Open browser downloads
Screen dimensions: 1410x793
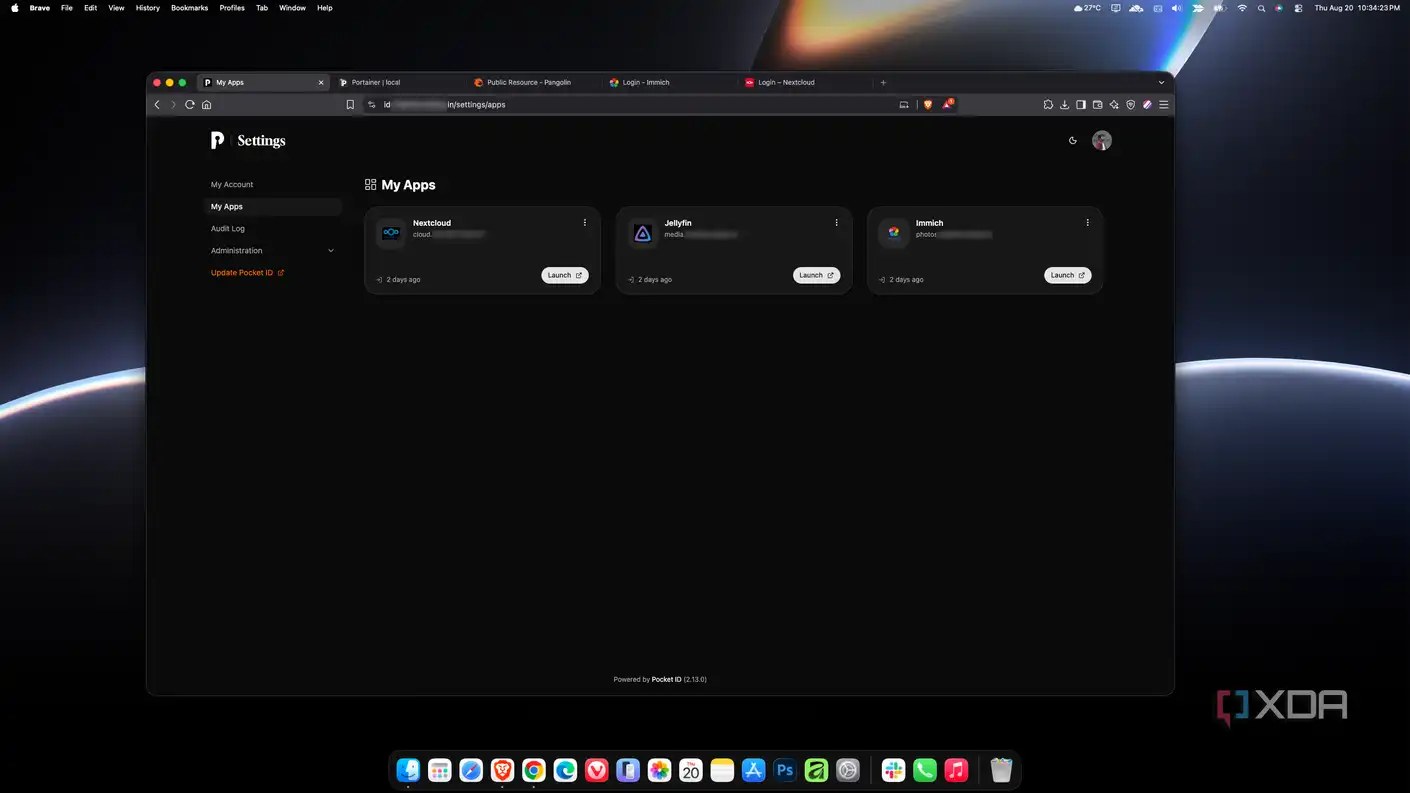point(1064,105)
